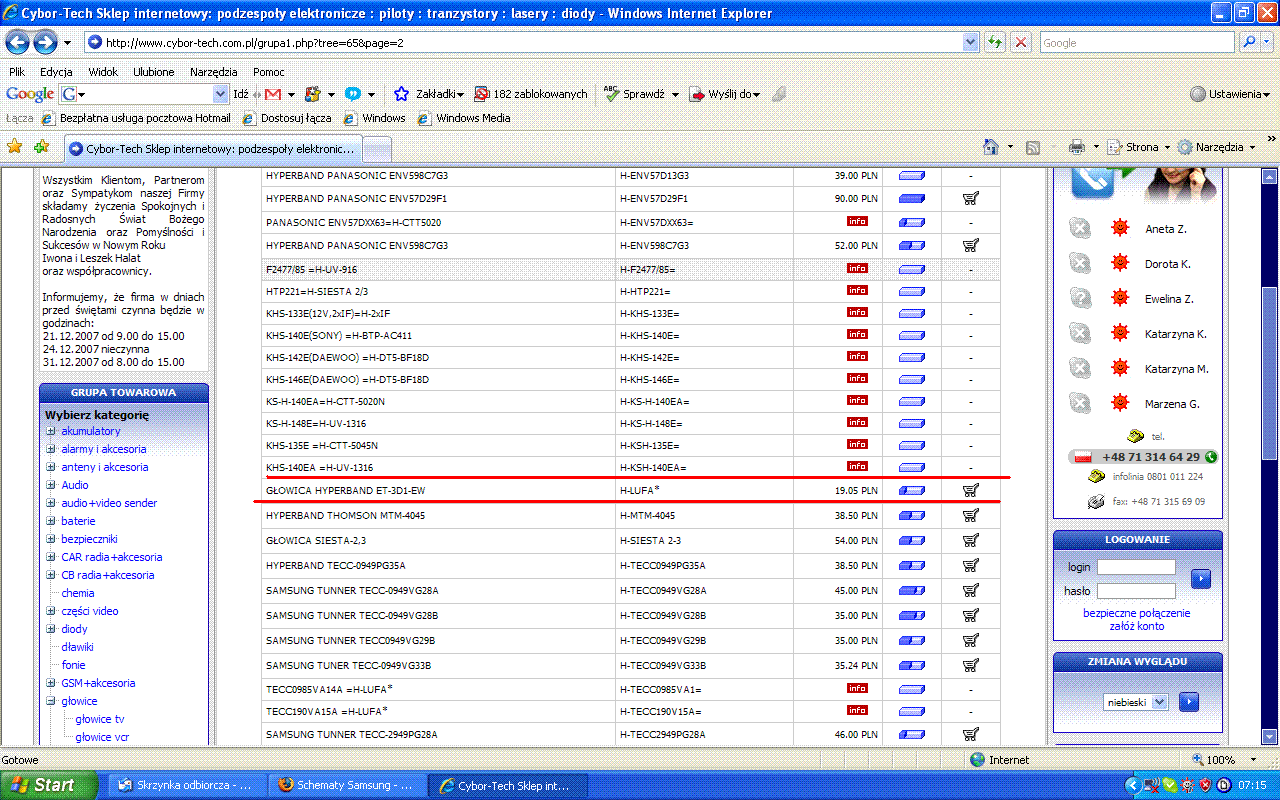Click the załóż konto link
This screenshot has width=1280, height=800.
pos(1137,626)
